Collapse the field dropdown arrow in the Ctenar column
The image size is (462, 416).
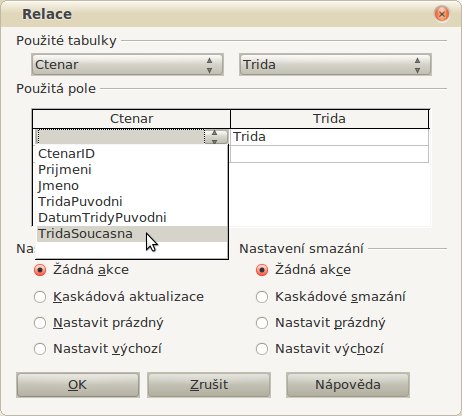tap(215, 137)
